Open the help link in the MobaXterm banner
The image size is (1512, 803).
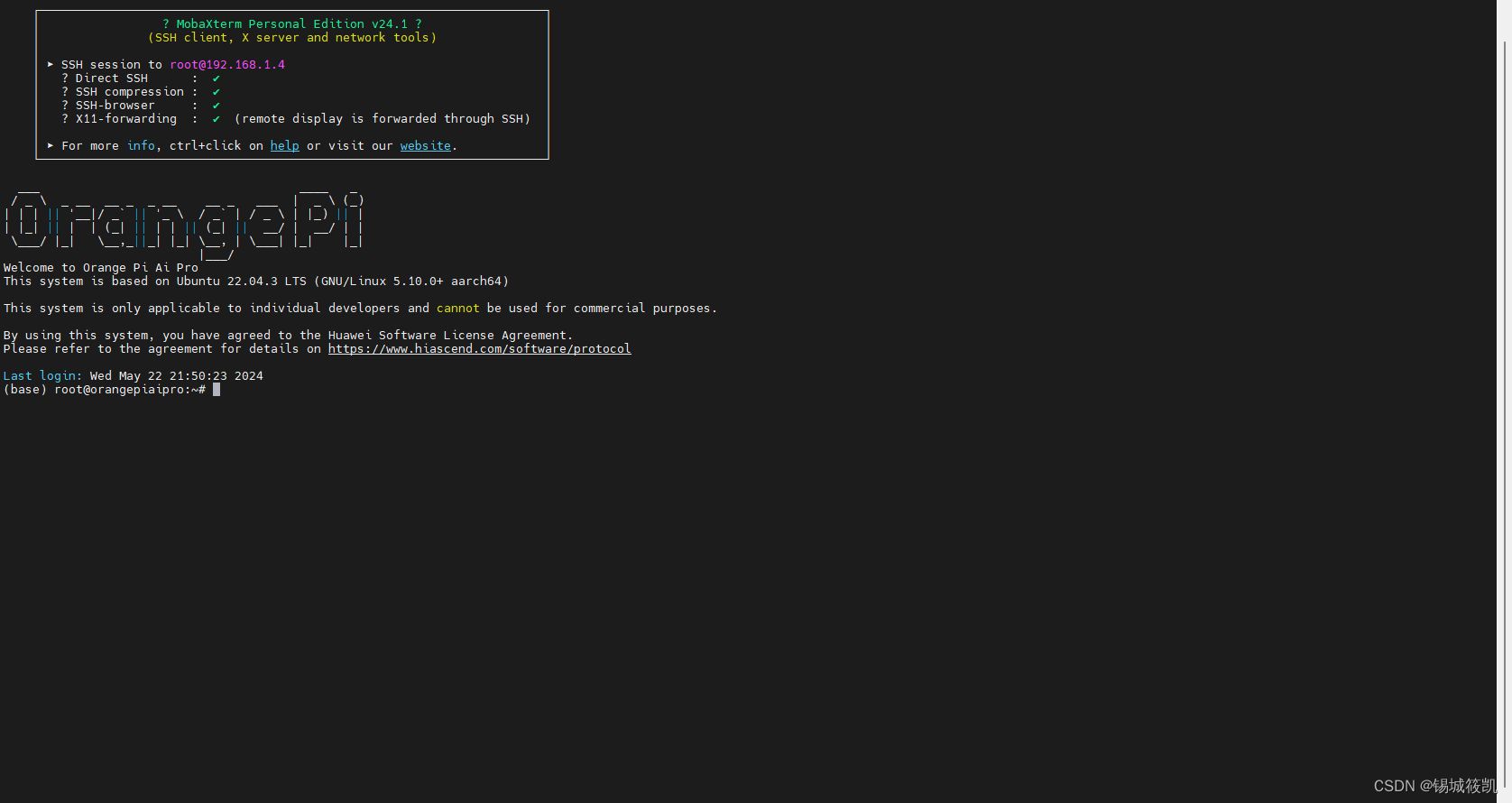(x=284, y=146)
